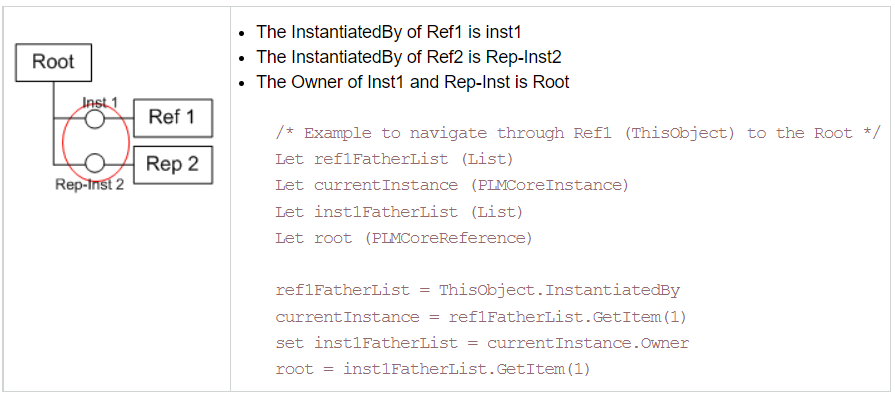
Task: Click the Root box in diagram
Action: [x=53, y=62]
